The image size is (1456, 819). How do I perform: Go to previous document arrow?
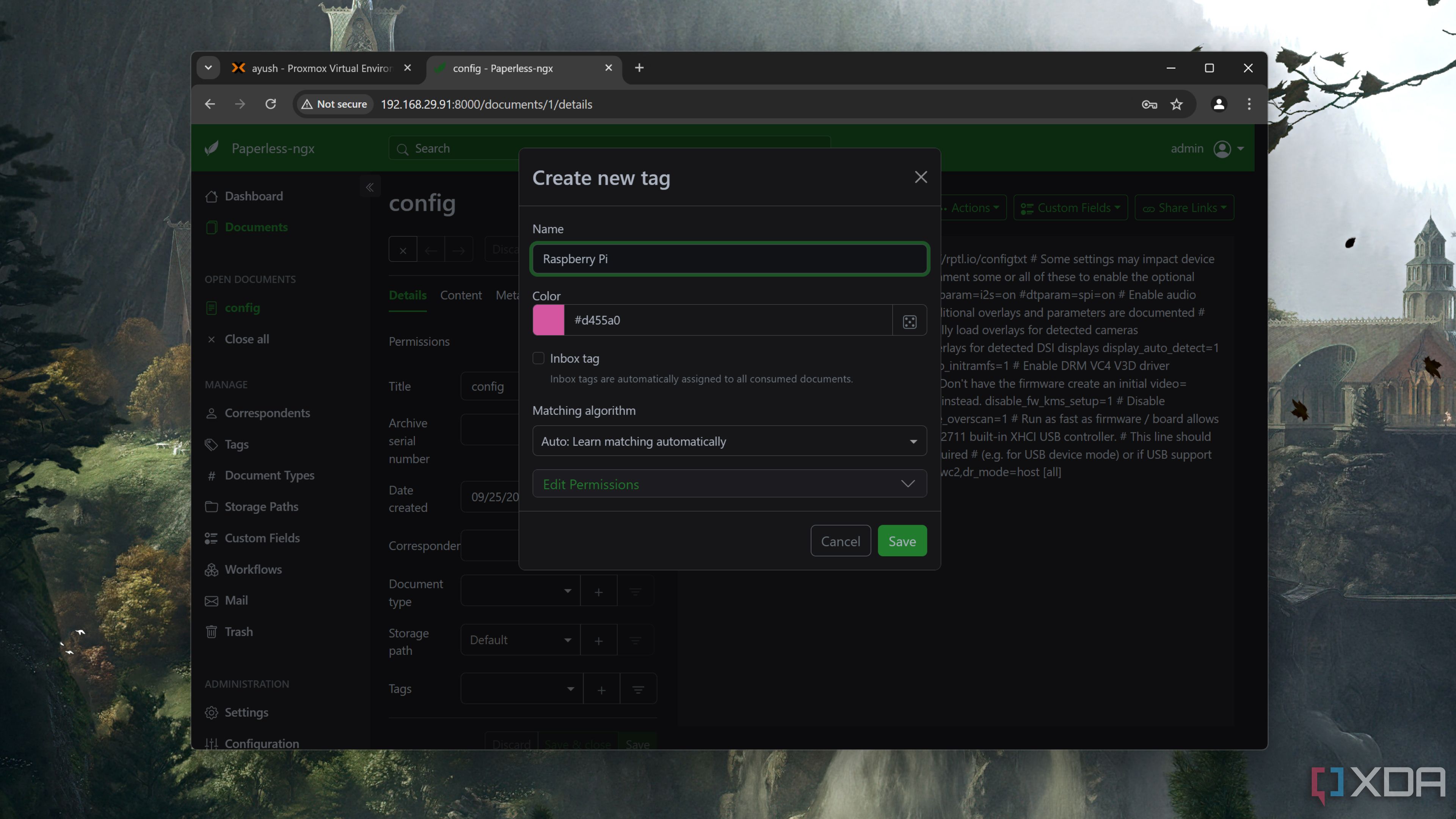point(431,249)
